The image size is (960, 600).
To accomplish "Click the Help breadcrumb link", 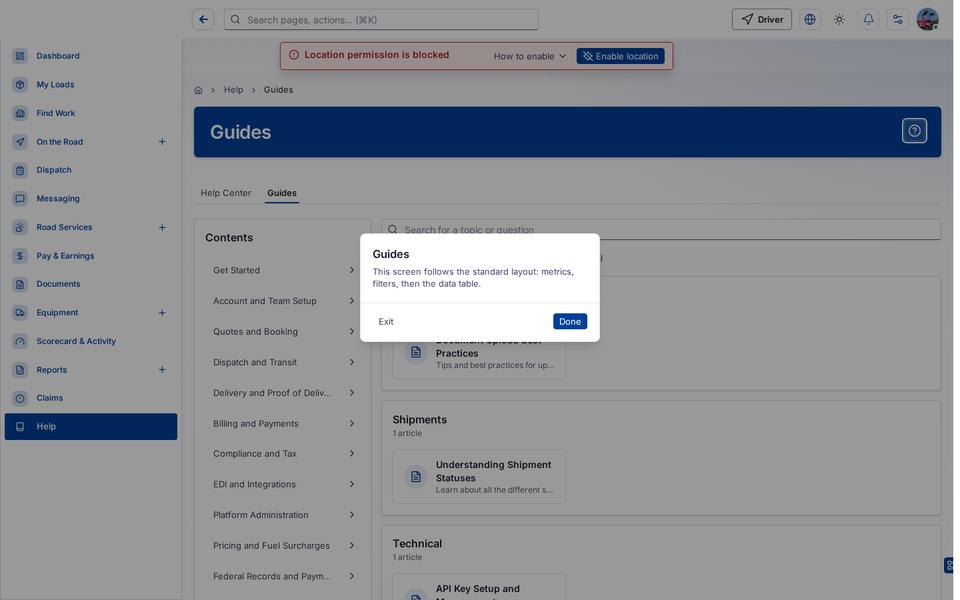I will [233, 90].
